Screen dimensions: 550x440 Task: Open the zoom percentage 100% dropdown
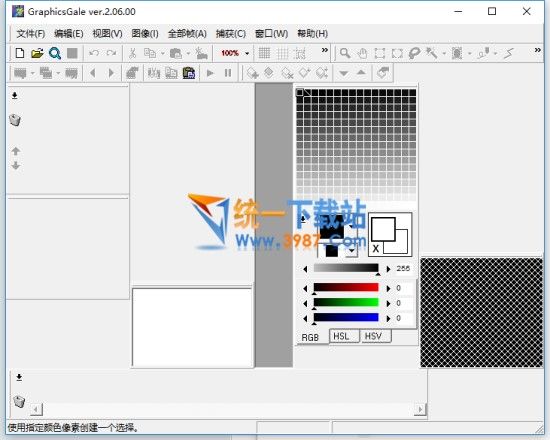[x=247, y=54]
